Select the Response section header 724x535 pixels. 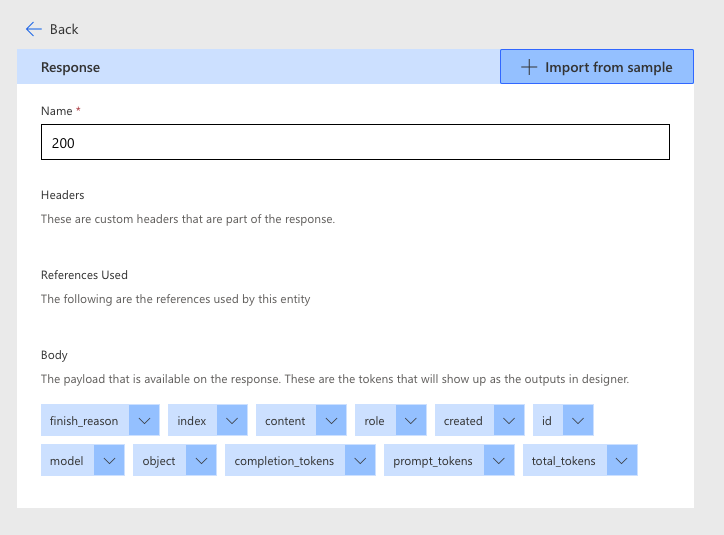click(x=70, y=67)
